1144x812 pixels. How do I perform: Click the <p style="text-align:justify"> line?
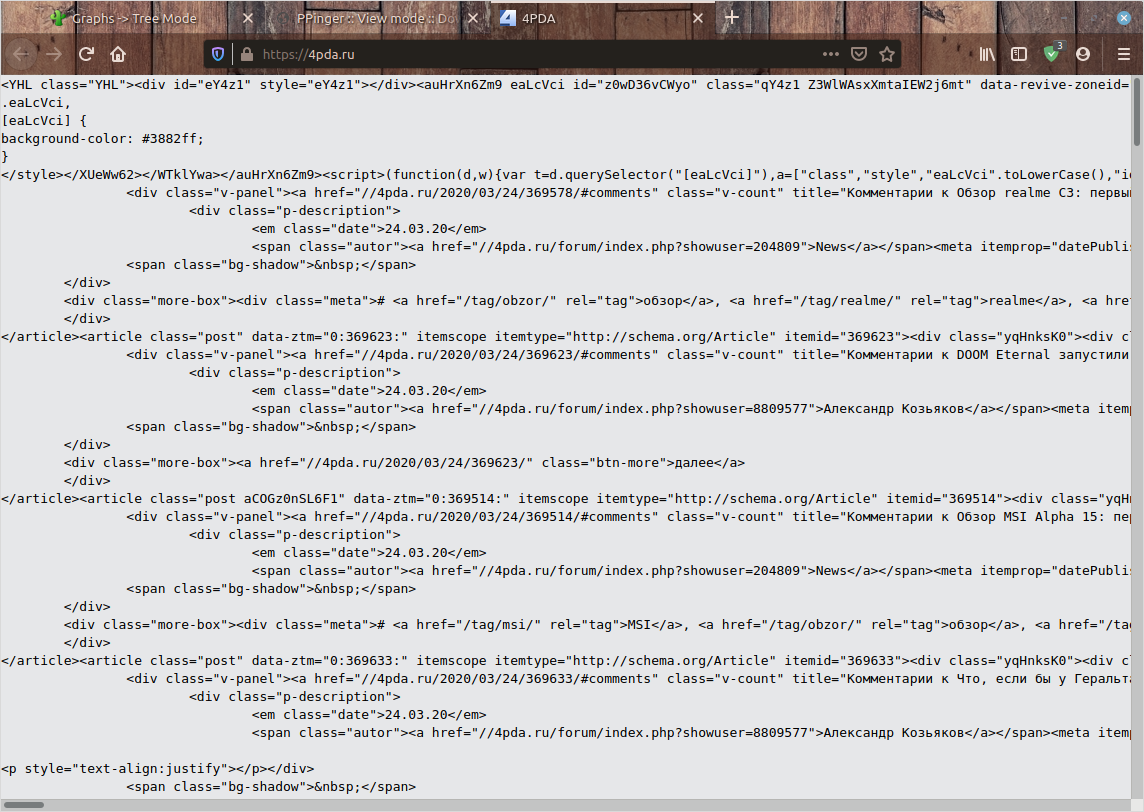[x=158, y=768]
